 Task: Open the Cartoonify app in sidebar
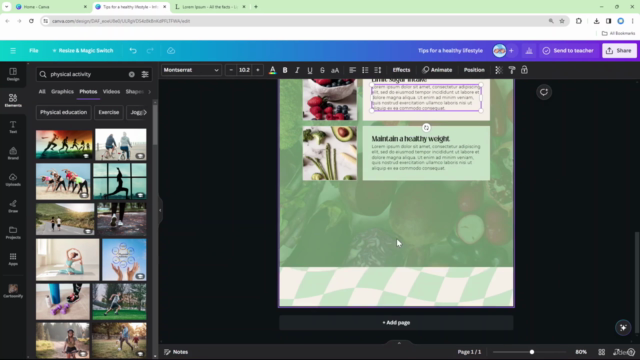click(x=13, y=291)
